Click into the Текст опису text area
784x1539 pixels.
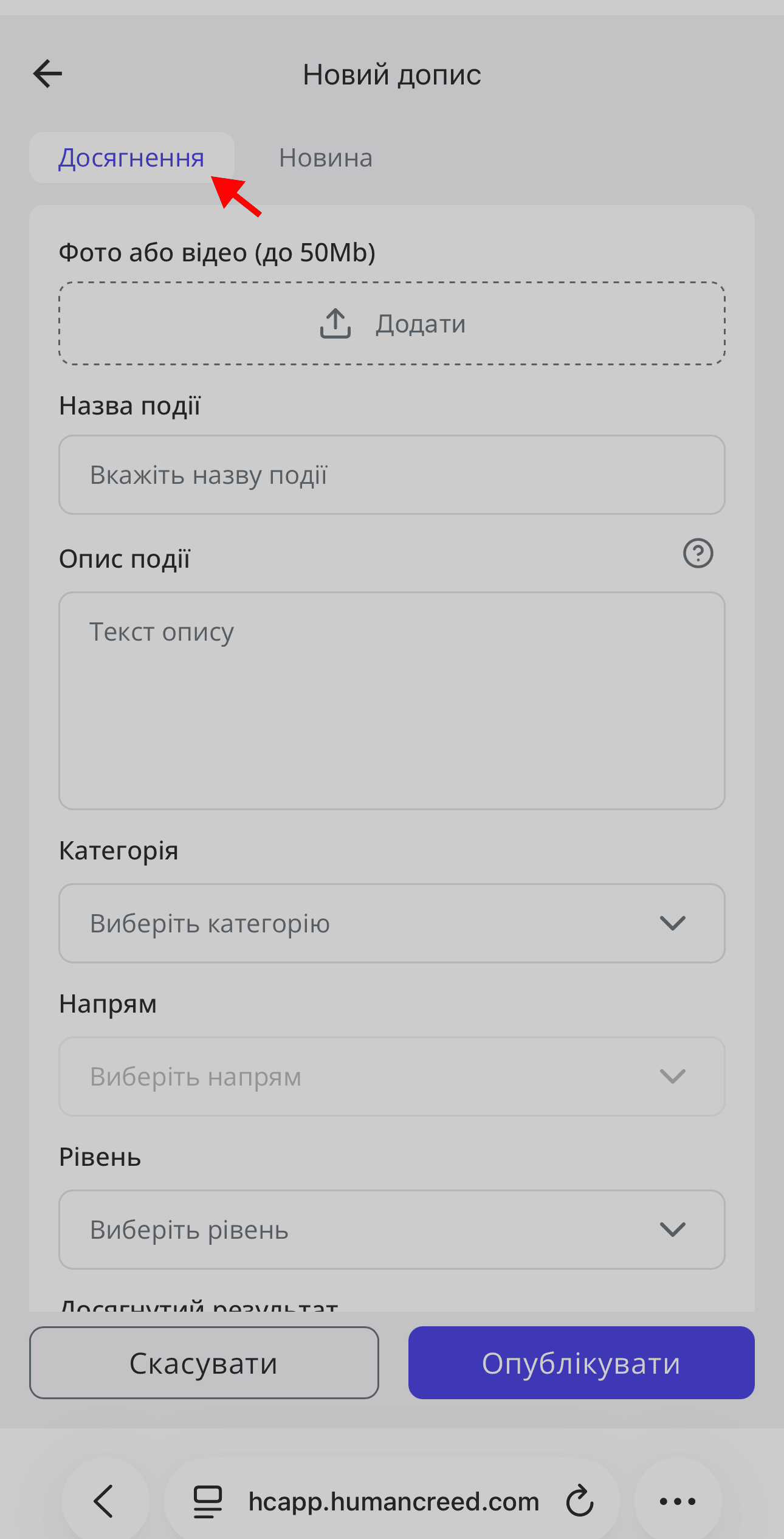(x=391, y=700)
